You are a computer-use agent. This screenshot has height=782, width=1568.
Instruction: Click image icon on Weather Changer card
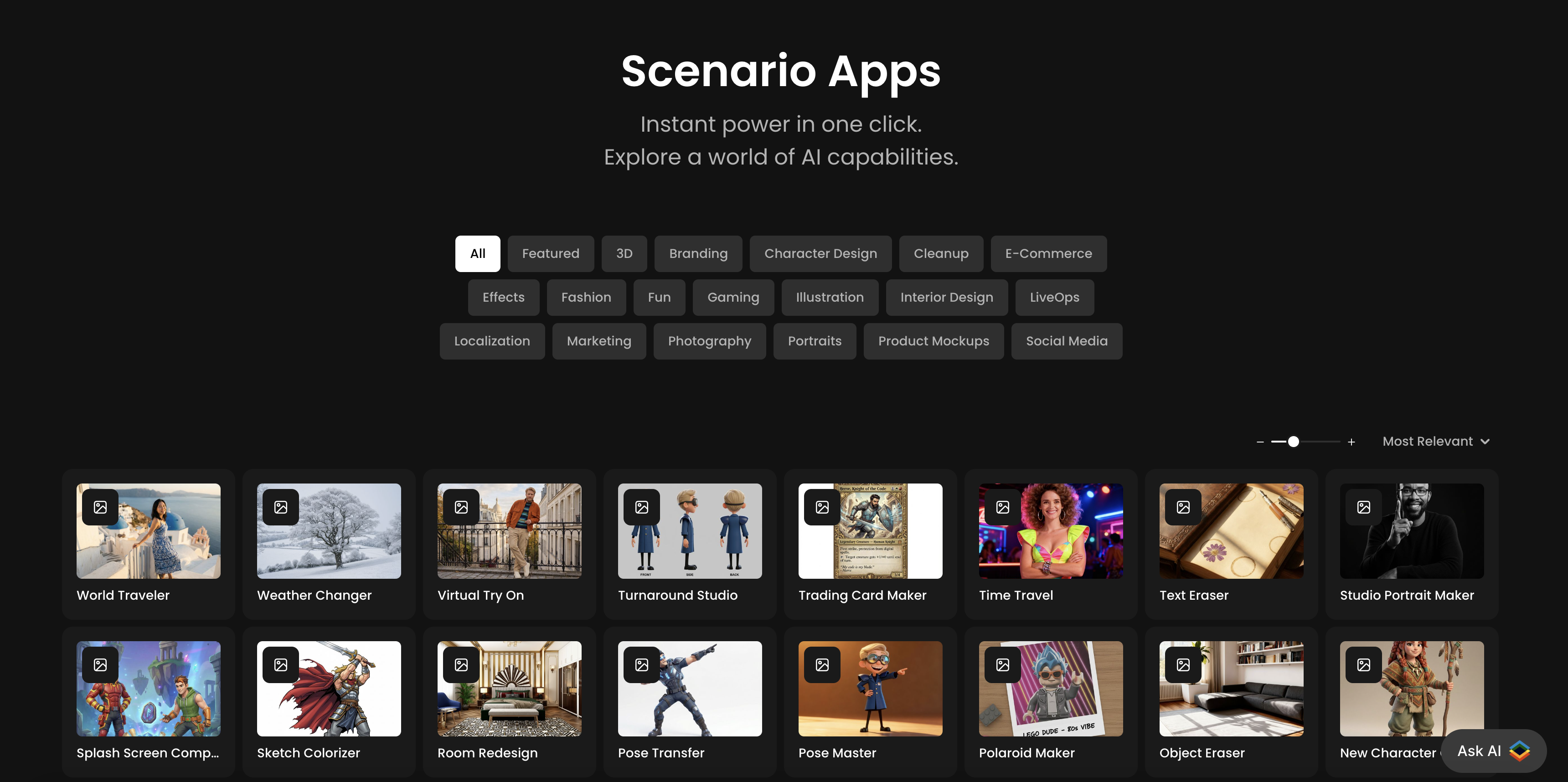point(281,507)
